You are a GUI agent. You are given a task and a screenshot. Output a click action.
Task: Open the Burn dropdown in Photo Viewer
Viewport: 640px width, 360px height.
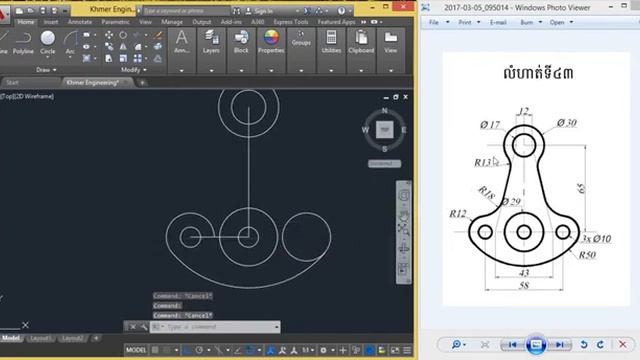coord(531,22)
